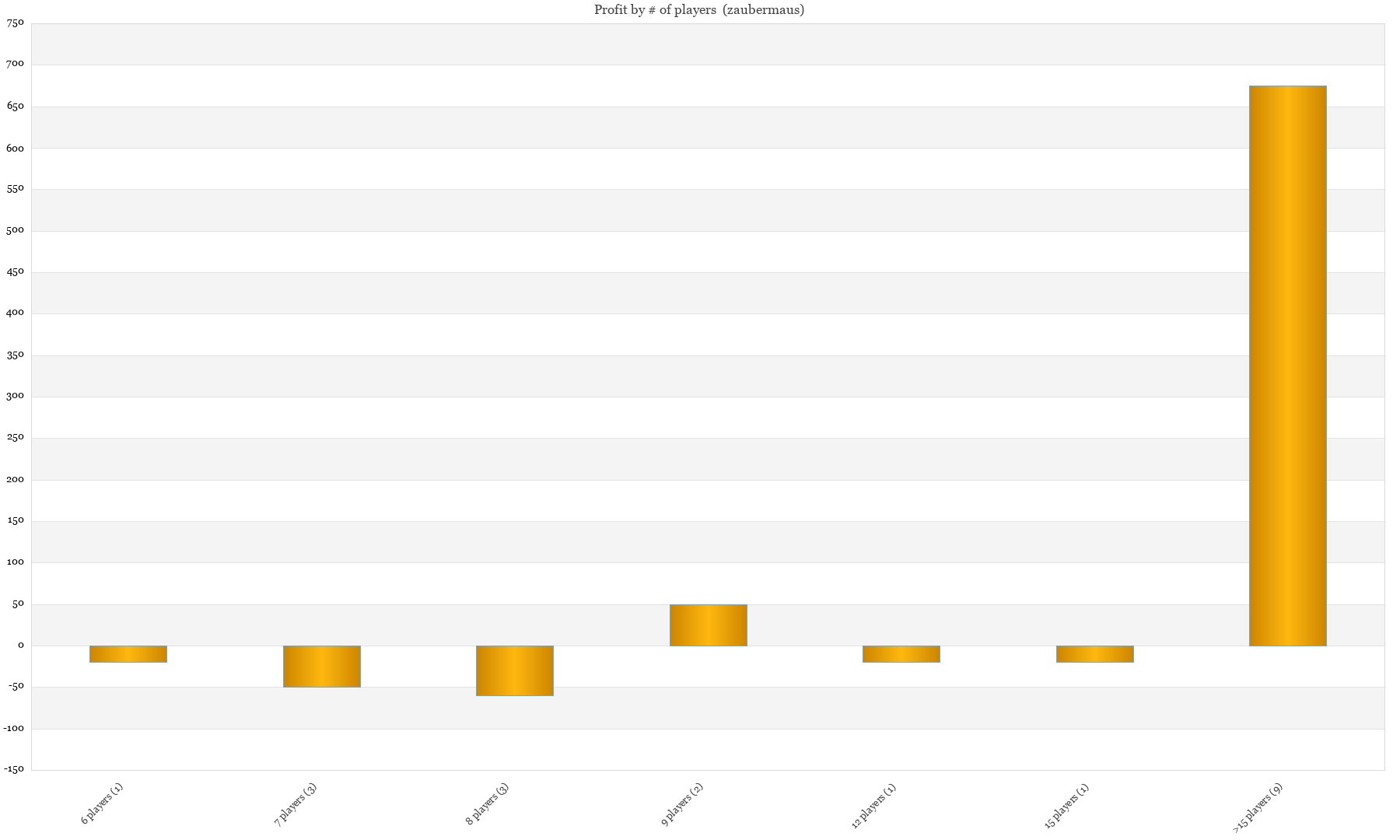
Task: Select the '15 players (1)' axis label
Action: pos(1066,806)
